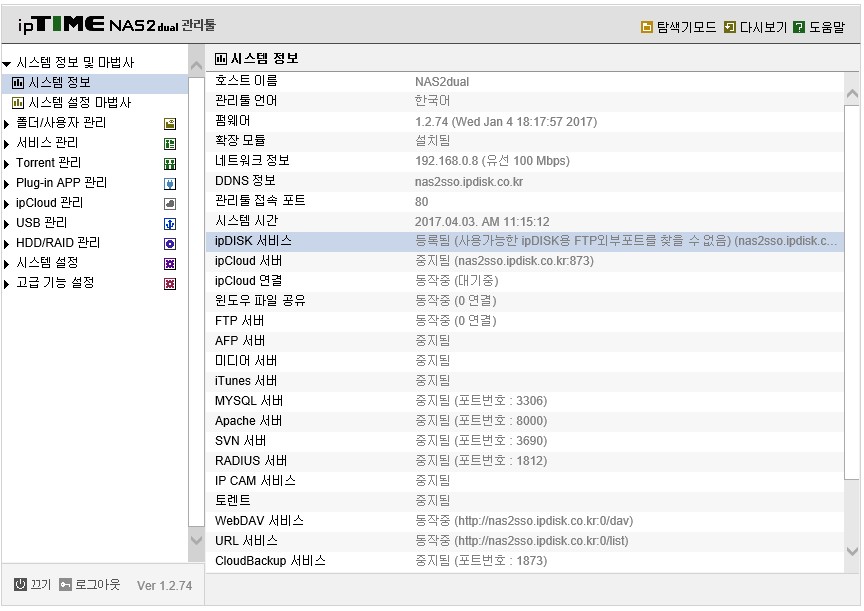Screen dimensions: 864x611
Task: Click the 고급 기능 설정 red icon
Action: 170,284
